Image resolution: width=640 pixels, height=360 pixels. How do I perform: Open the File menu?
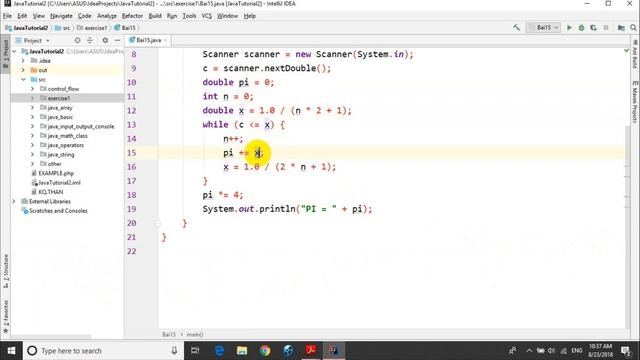[7, 16]
